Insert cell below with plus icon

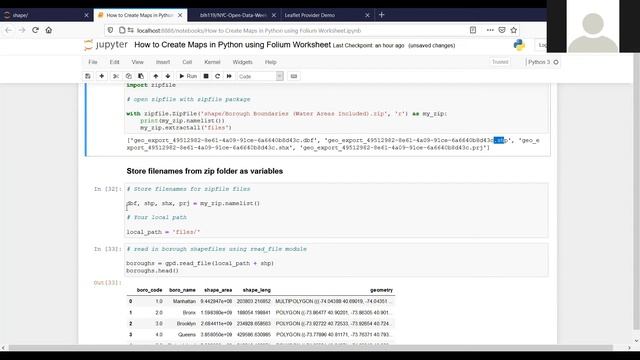pos(102,76)
